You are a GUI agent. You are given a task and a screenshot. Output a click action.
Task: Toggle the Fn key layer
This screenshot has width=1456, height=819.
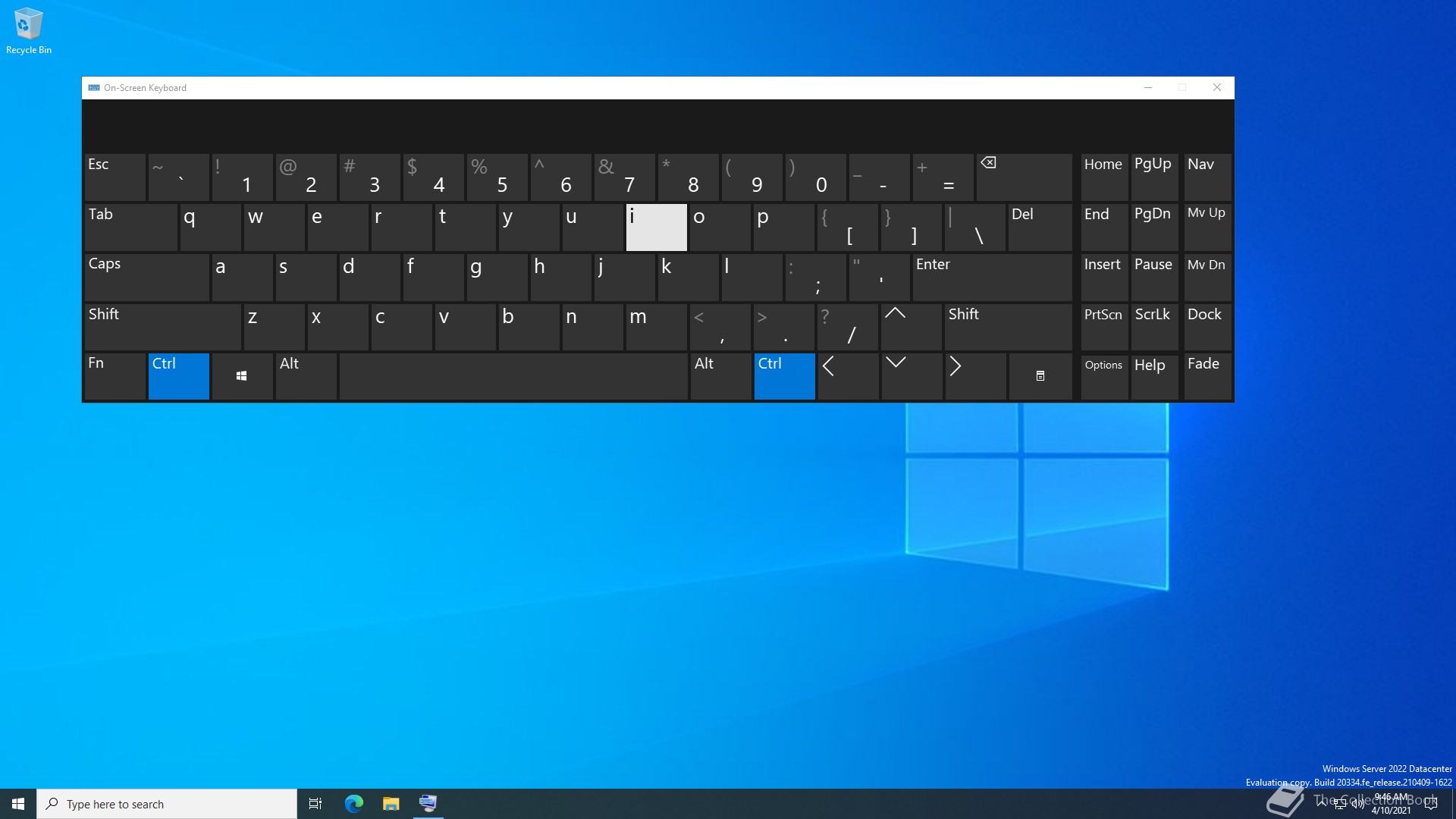point(115,375)
